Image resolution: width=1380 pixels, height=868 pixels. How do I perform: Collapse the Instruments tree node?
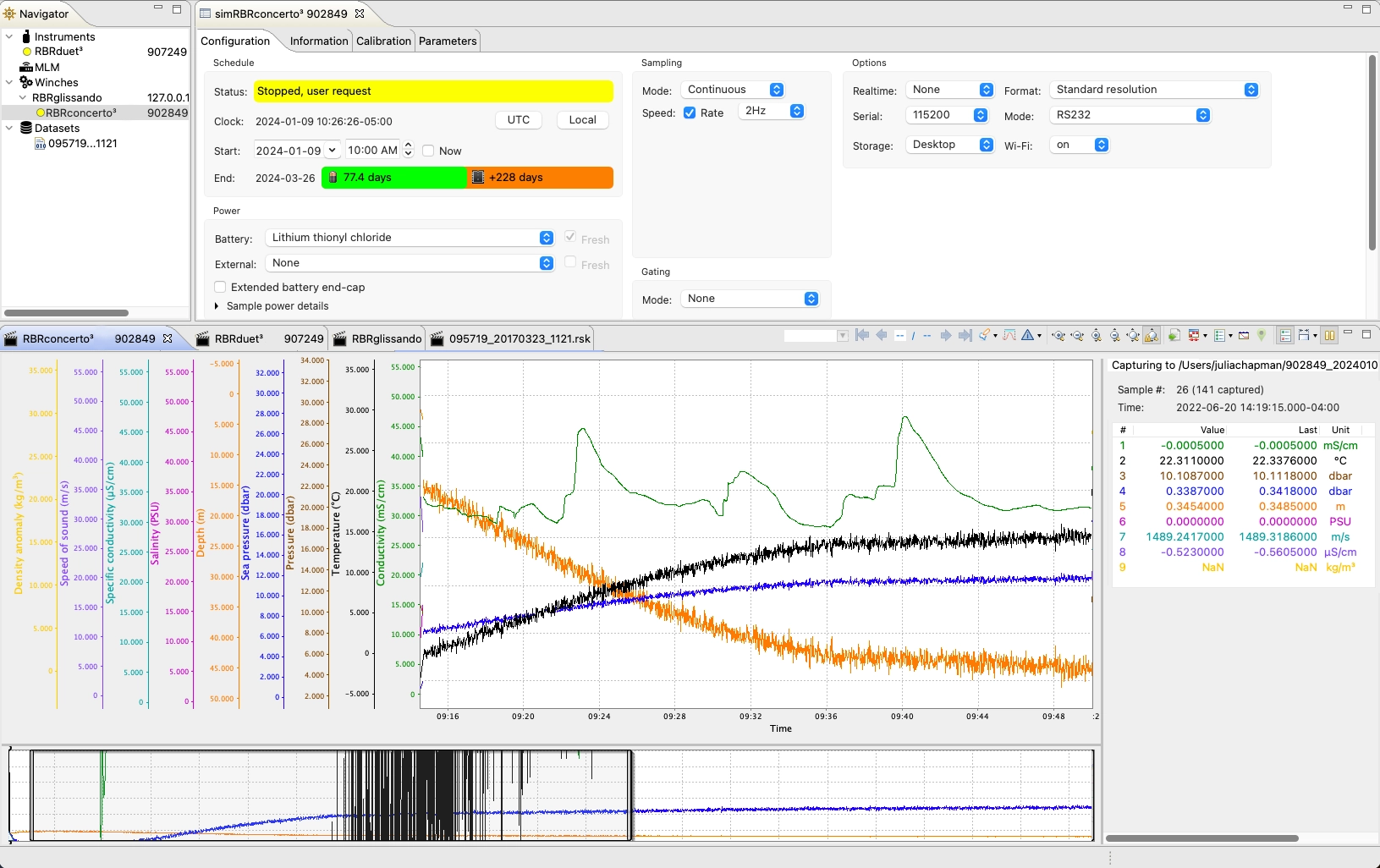coord(9,36)
